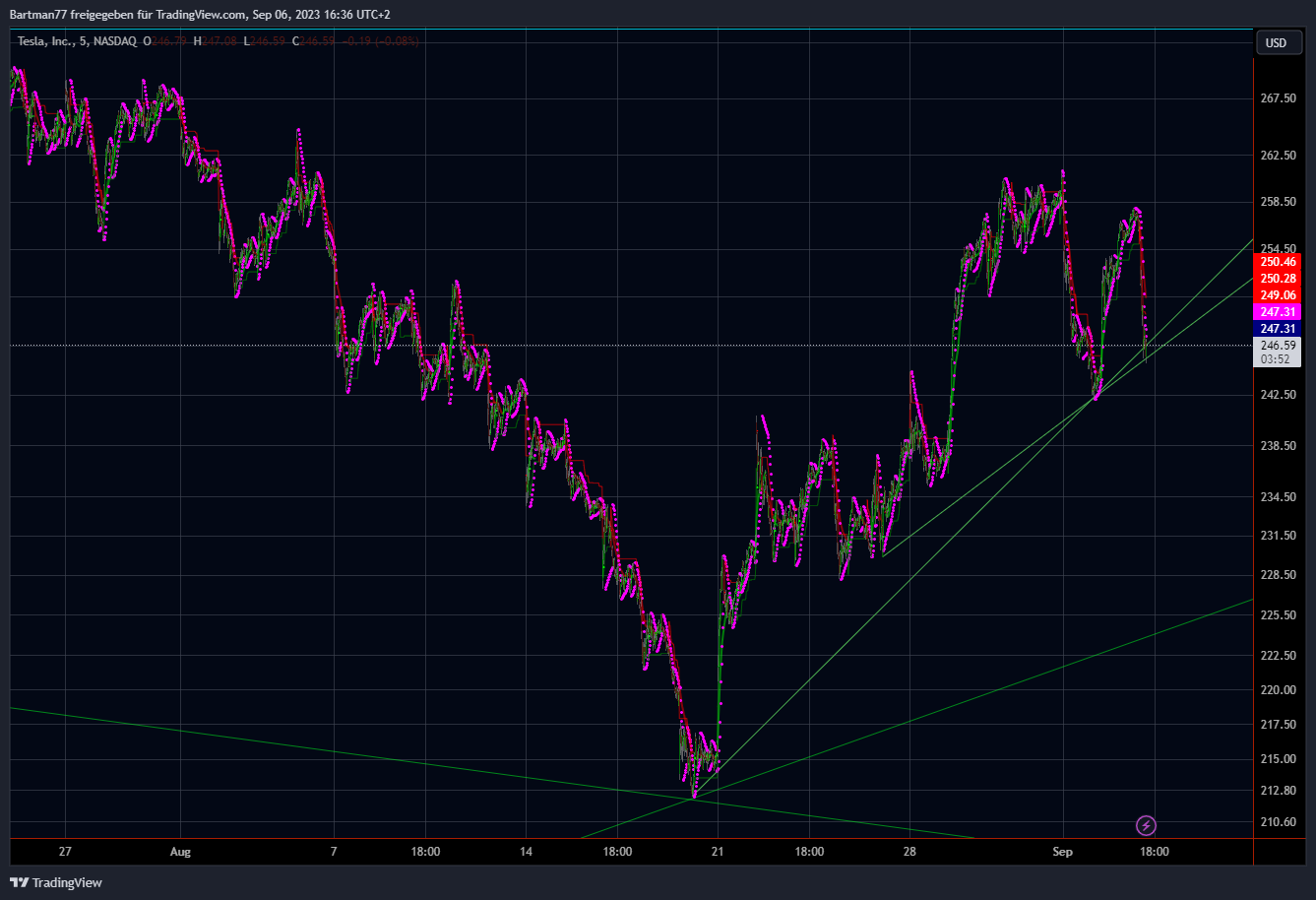The image size is (1316, 900).
Task: Click the 215.00 price axis label
Action: [x=1278, y=759]
